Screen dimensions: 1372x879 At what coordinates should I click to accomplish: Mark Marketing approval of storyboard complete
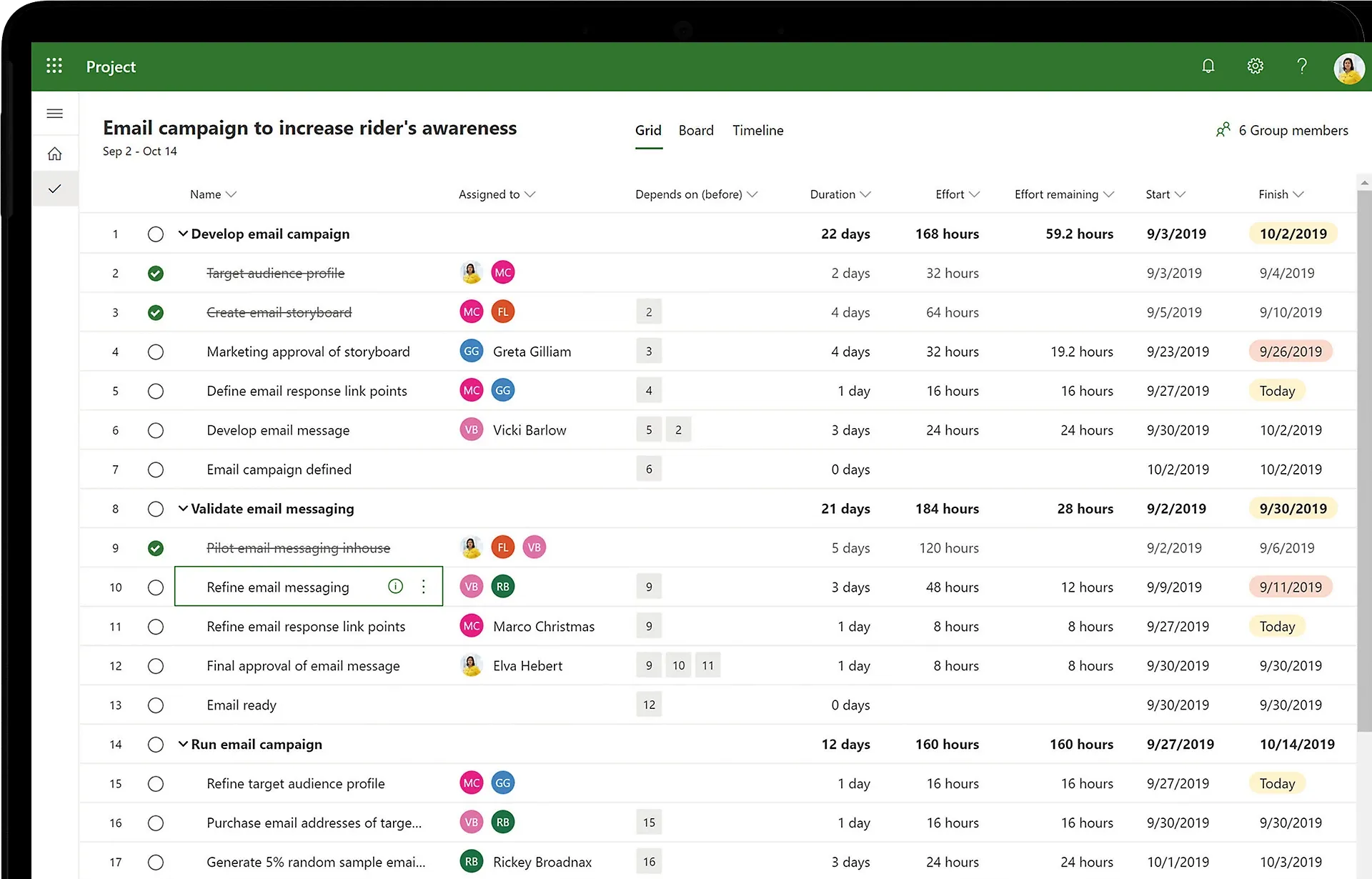pos(156,351)
